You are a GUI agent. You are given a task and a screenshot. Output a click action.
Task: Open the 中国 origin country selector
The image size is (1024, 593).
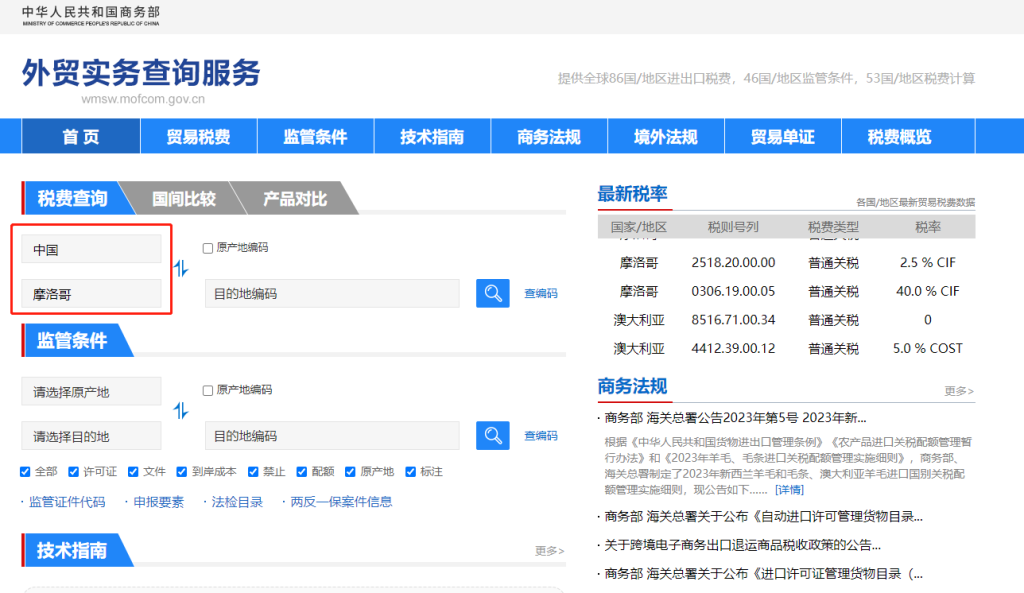91,249
